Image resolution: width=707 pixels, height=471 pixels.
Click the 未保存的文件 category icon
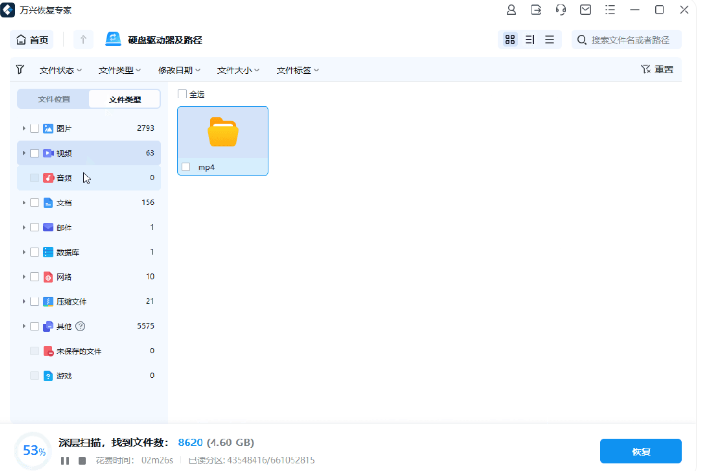tap(48, 351)
